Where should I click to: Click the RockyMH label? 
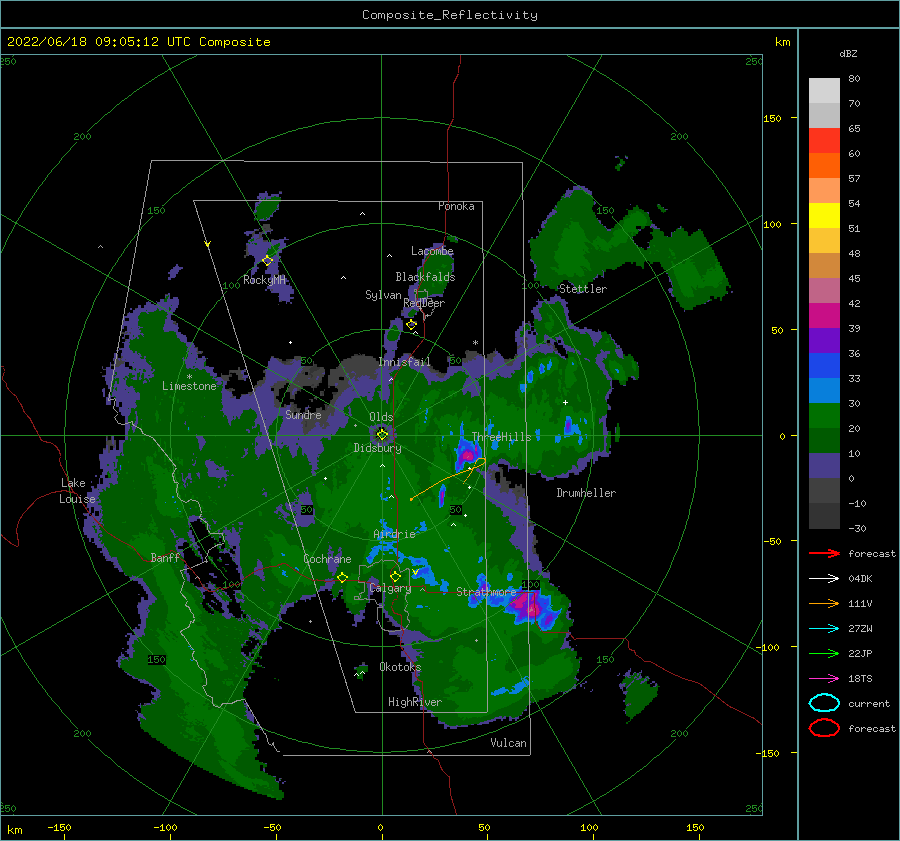(x=265, y=280)
